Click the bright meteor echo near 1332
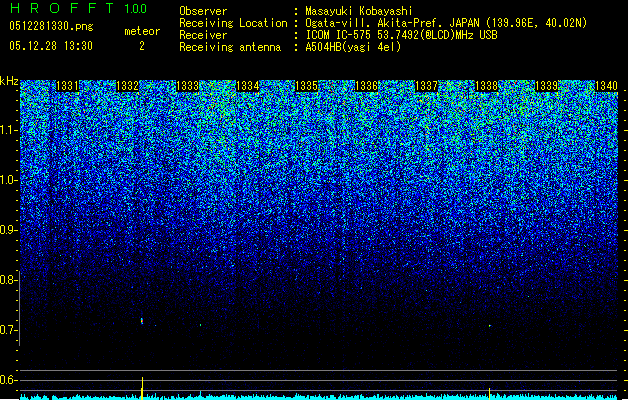This screenshot has width=629, height=400. pyautogui.click(x=142, y=321)
